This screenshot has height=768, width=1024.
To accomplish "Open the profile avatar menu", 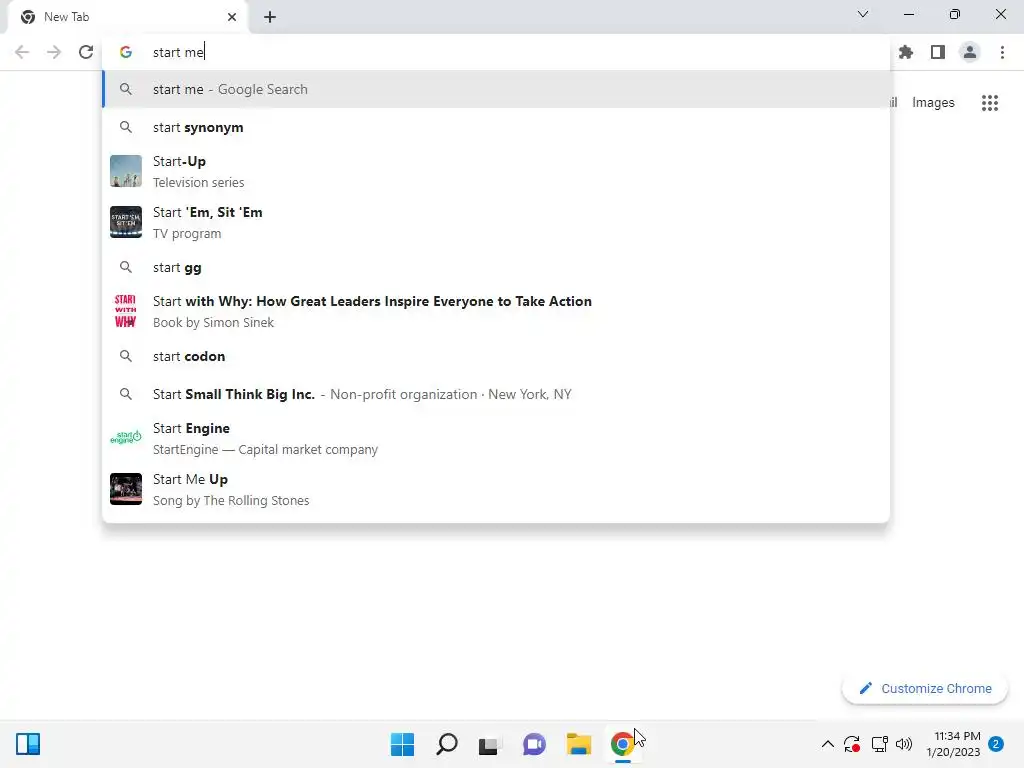I will [970, 52].
